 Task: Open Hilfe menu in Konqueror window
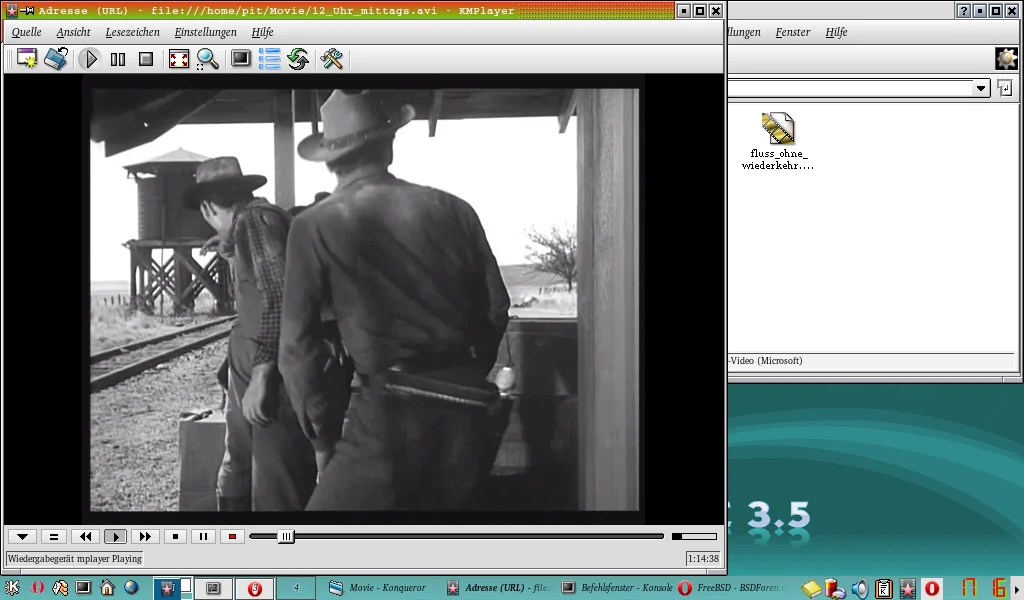[x=836, y=32]
